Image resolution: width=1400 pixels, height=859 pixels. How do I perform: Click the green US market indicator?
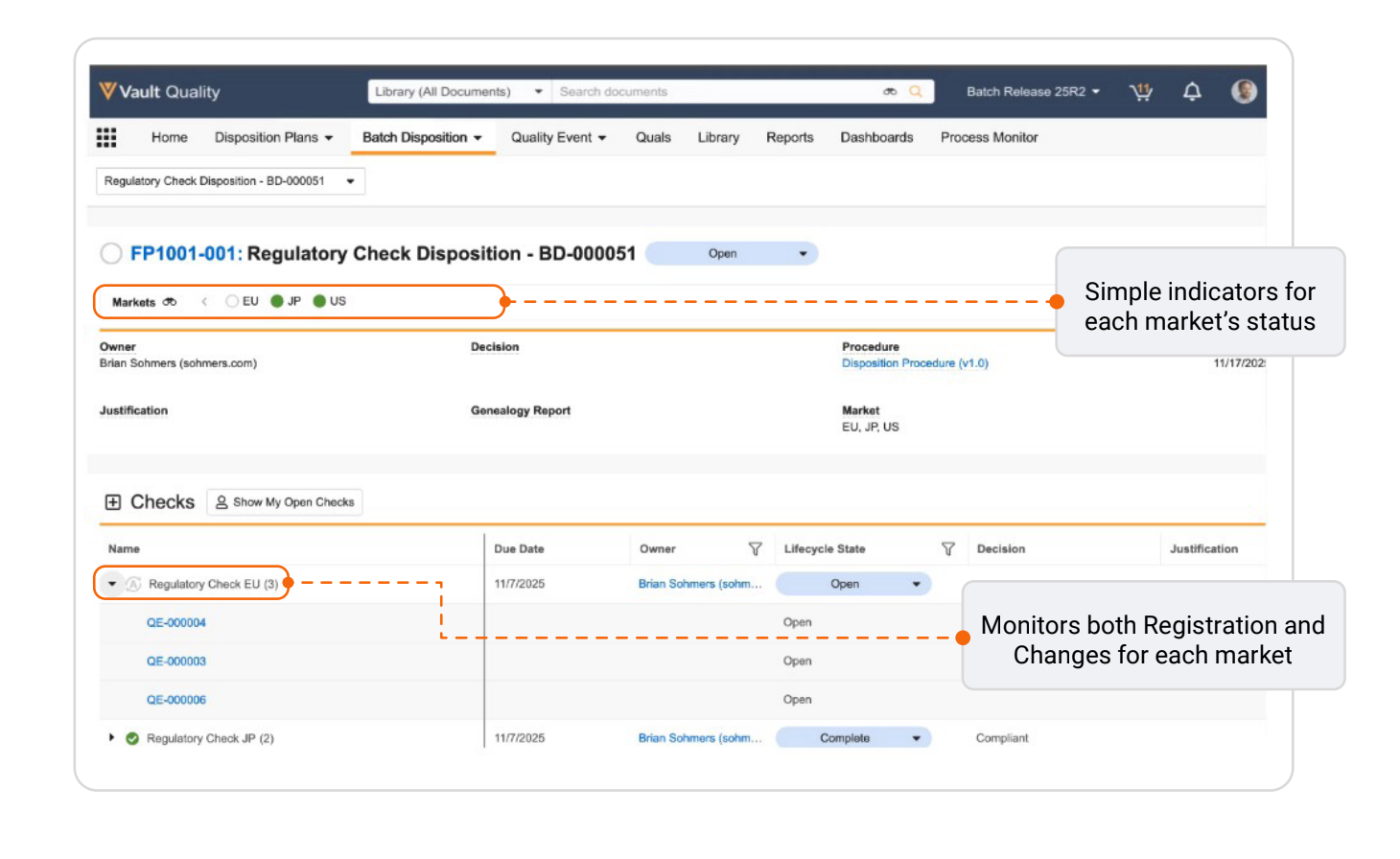(319, 301)
